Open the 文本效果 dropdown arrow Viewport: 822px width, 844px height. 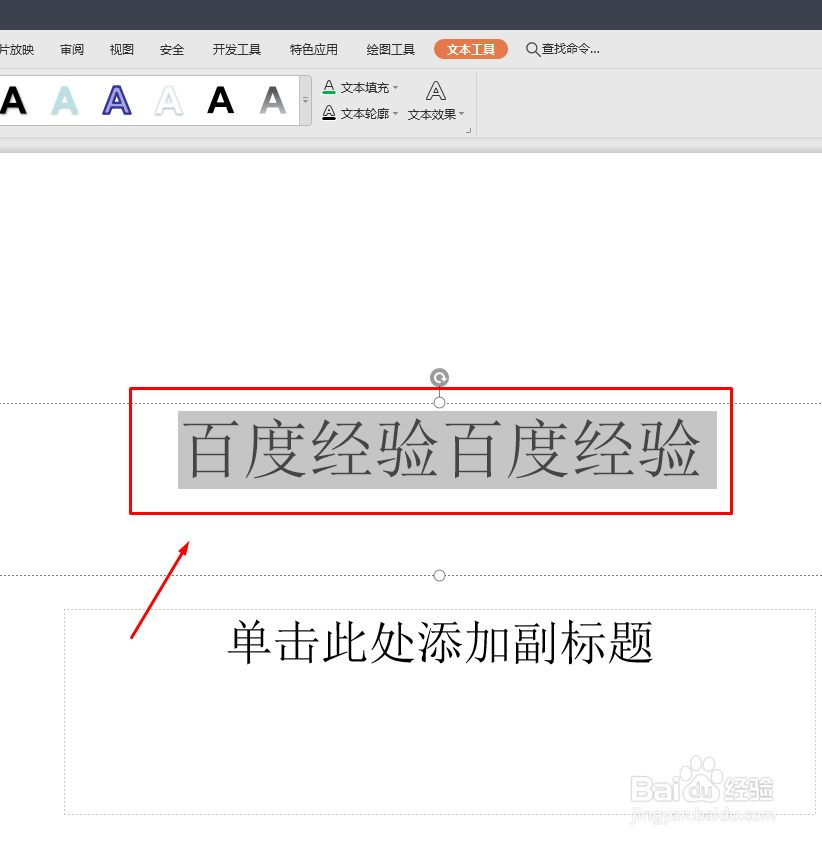(461, 114)
